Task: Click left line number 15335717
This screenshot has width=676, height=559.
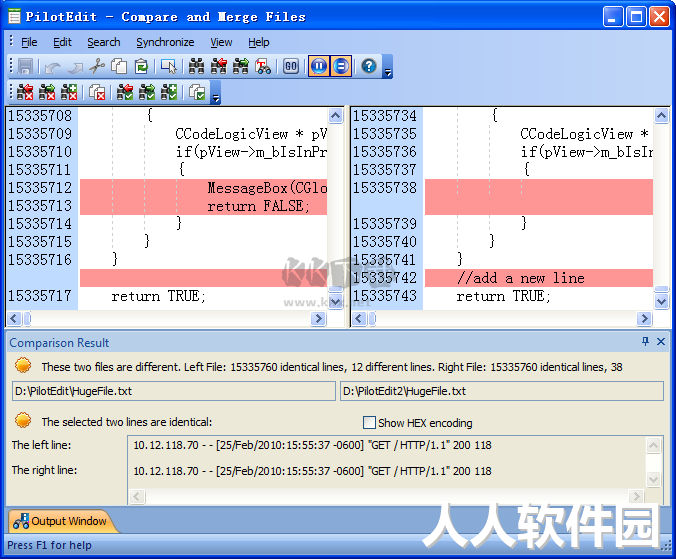Action: [x=40, y=296]
